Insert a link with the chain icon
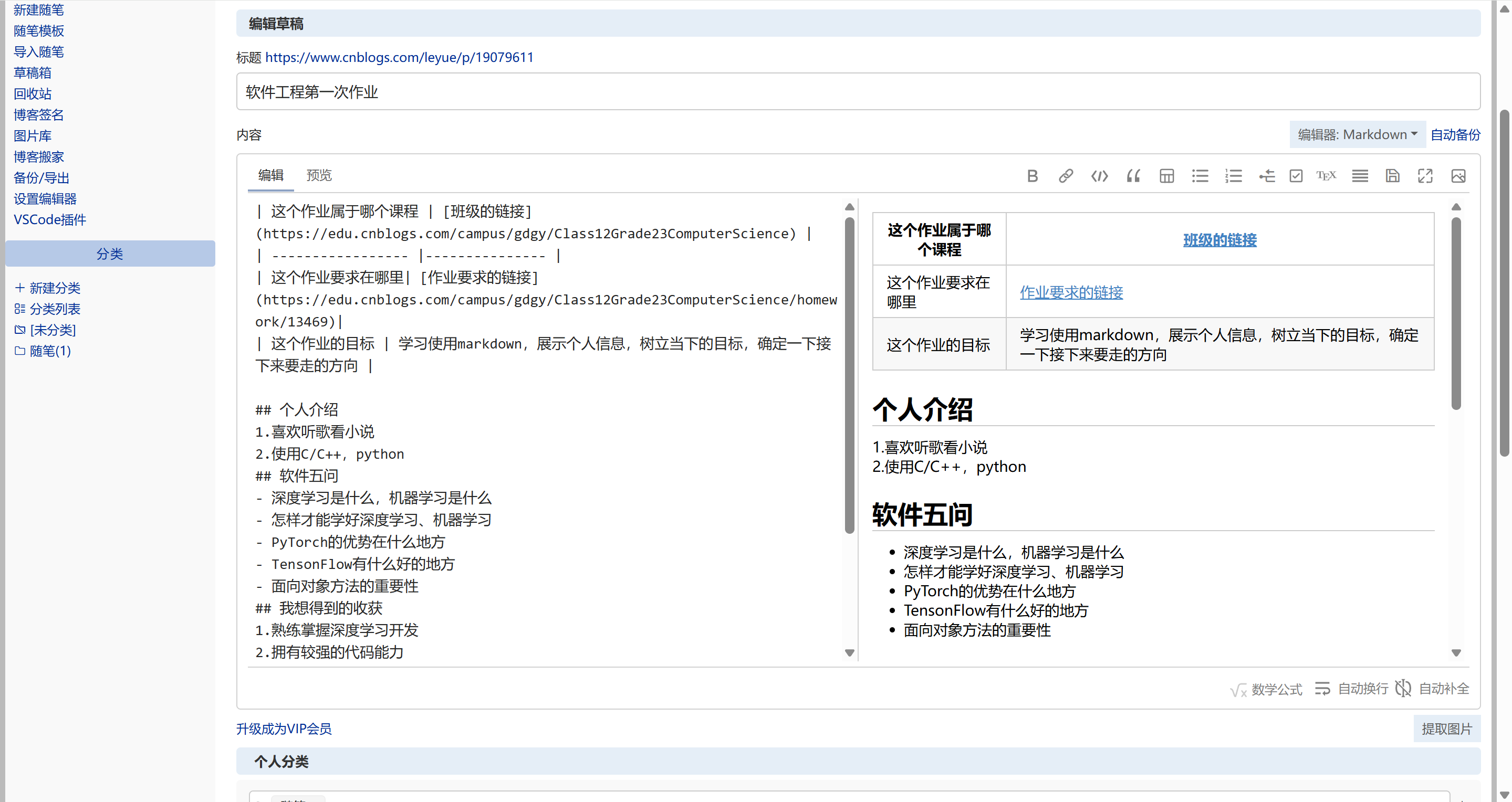The height and width of the screenshot is (802, 1512). (1066, 175)
